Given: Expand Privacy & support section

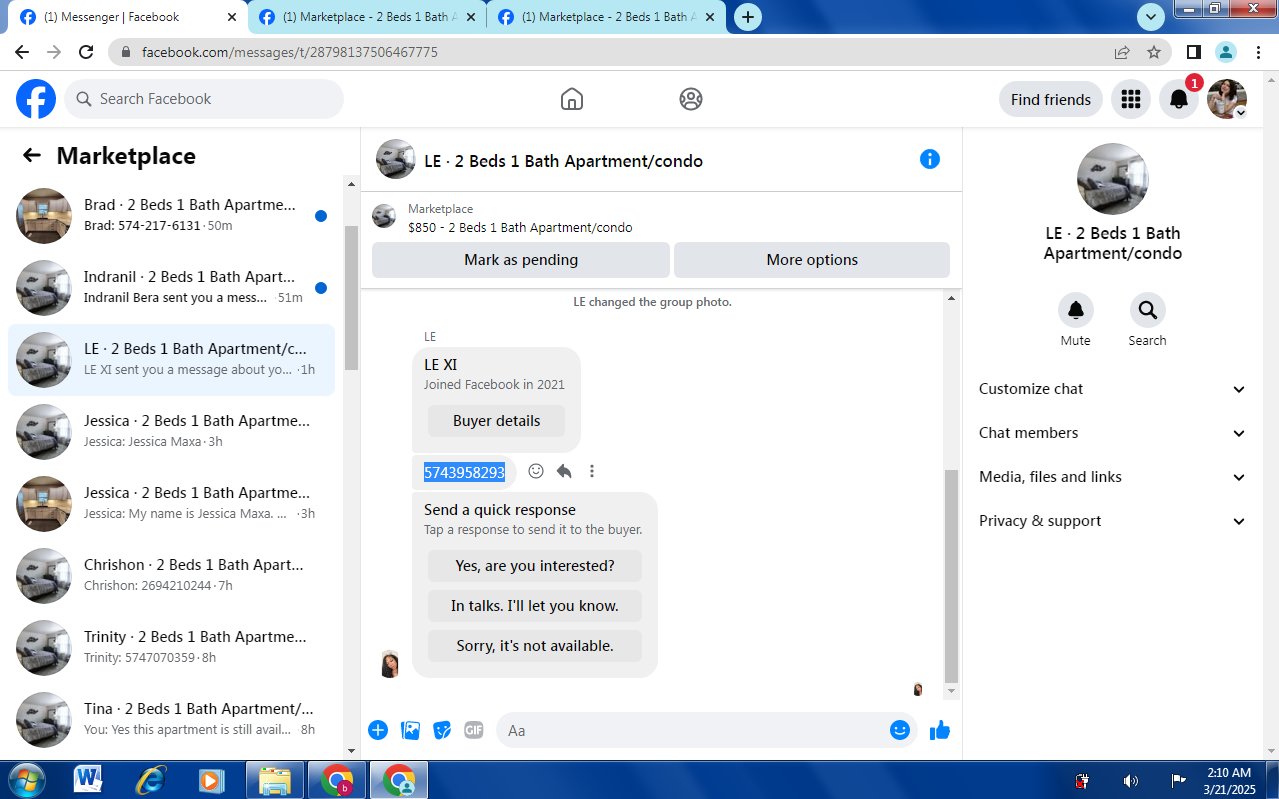Looking at the screenshot, I should pyautogui.click(x=1112, y=521).
